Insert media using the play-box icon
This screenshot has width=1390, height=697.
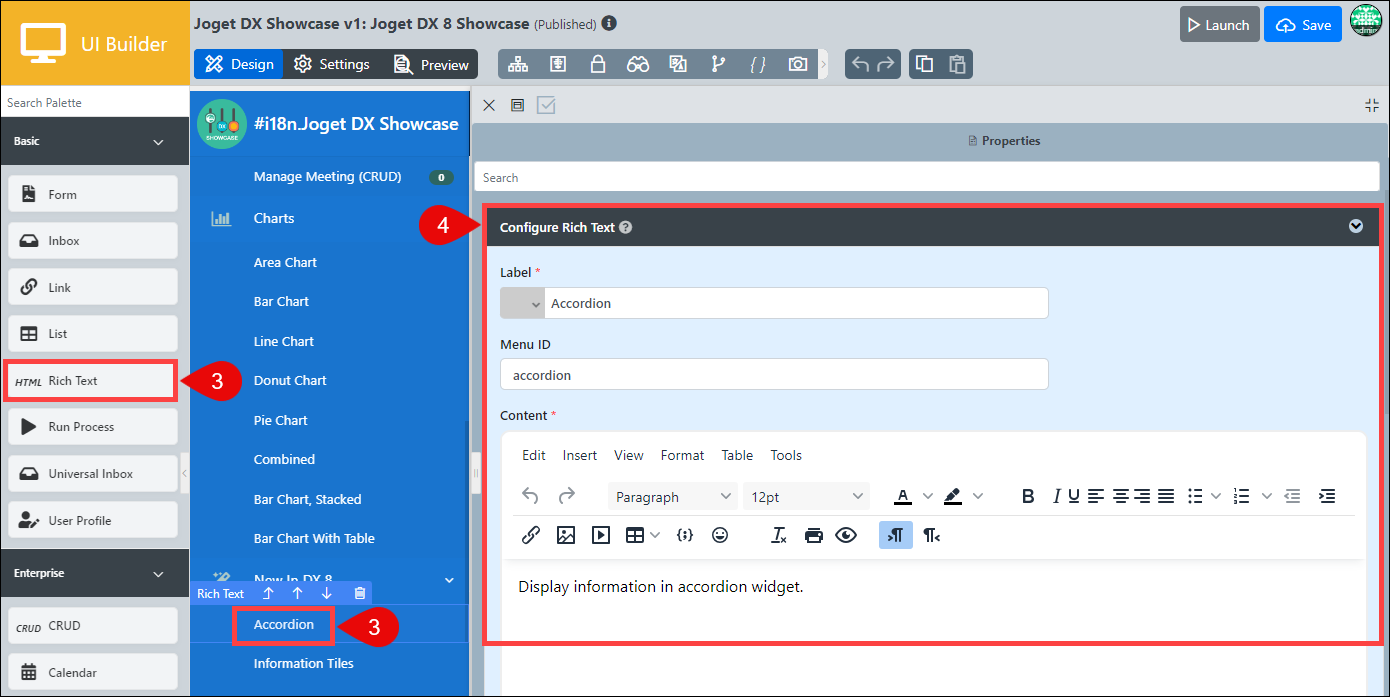click(601, 535)
